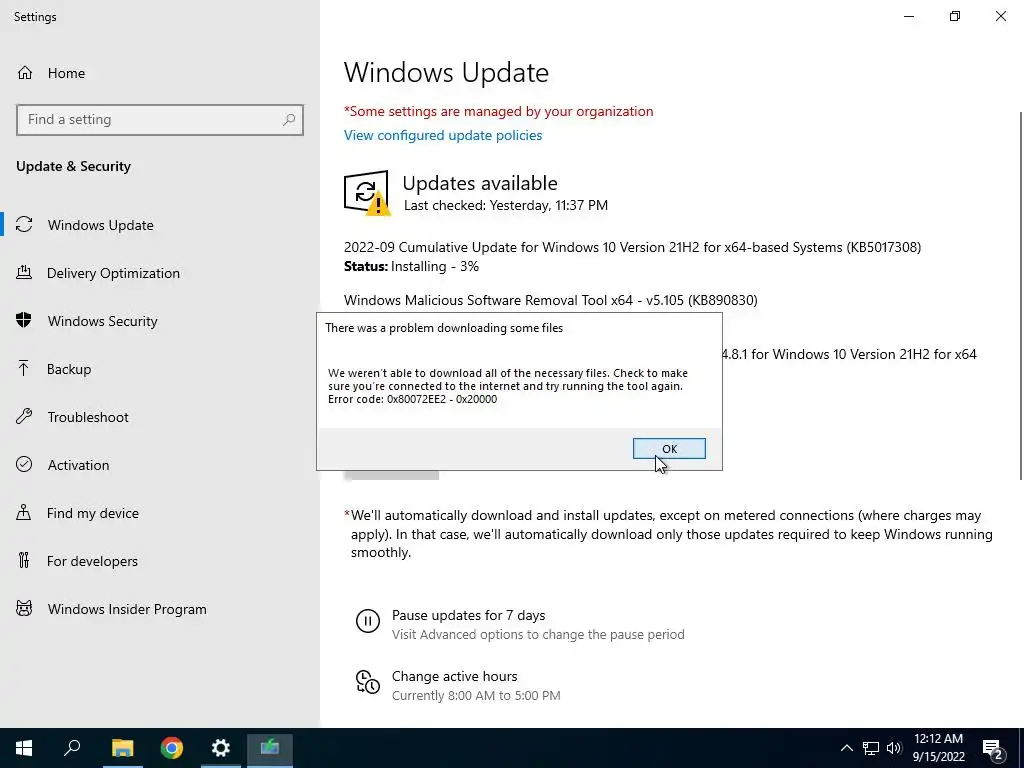The width and height of the screenshot is (1024, 768).
Task: Click the Windows Insider cat icon
Action: coord(24,609)
